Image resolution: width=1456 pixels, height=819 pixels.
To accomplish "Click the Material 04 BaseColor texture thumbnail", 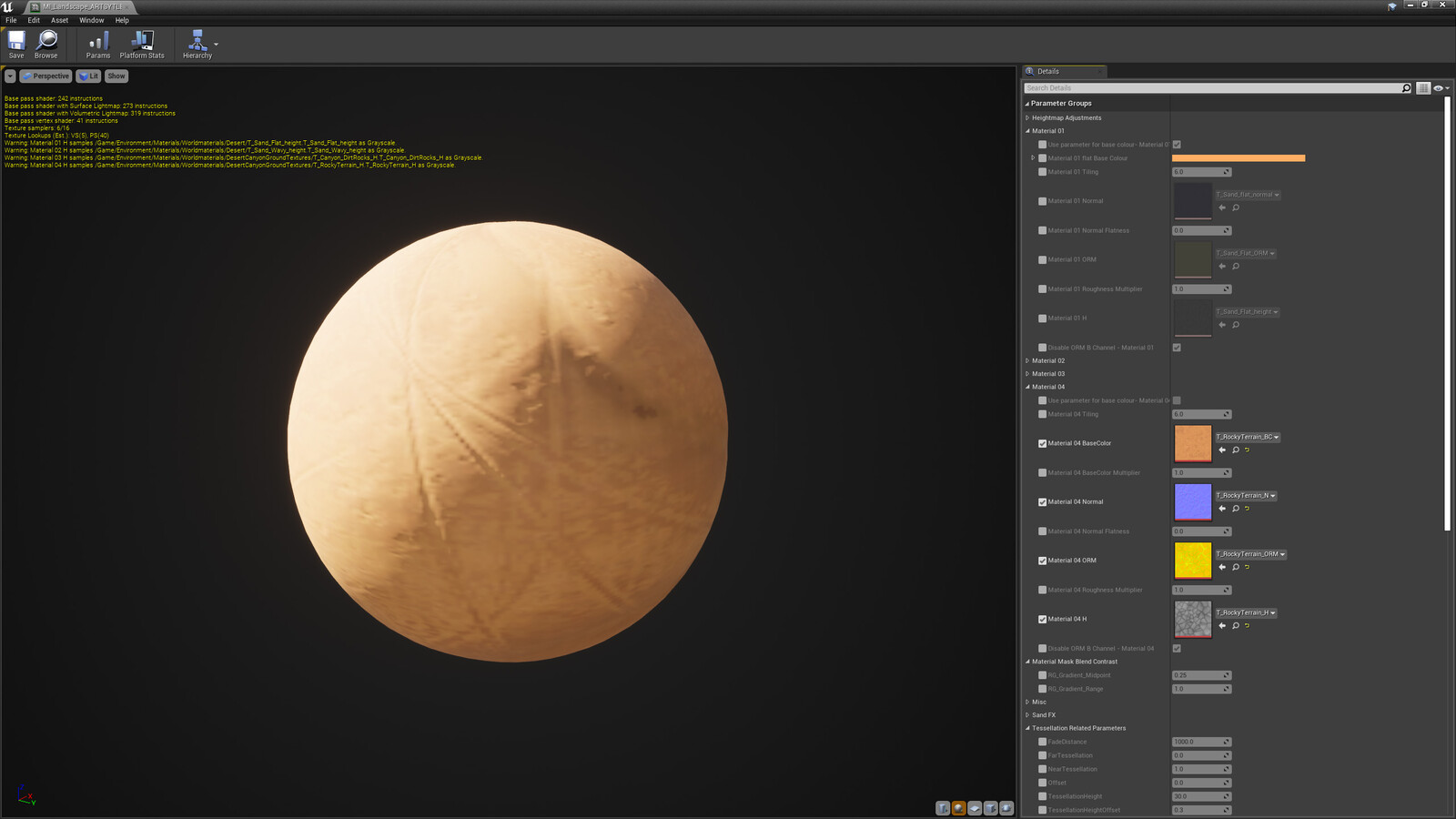I will 1193,443.
